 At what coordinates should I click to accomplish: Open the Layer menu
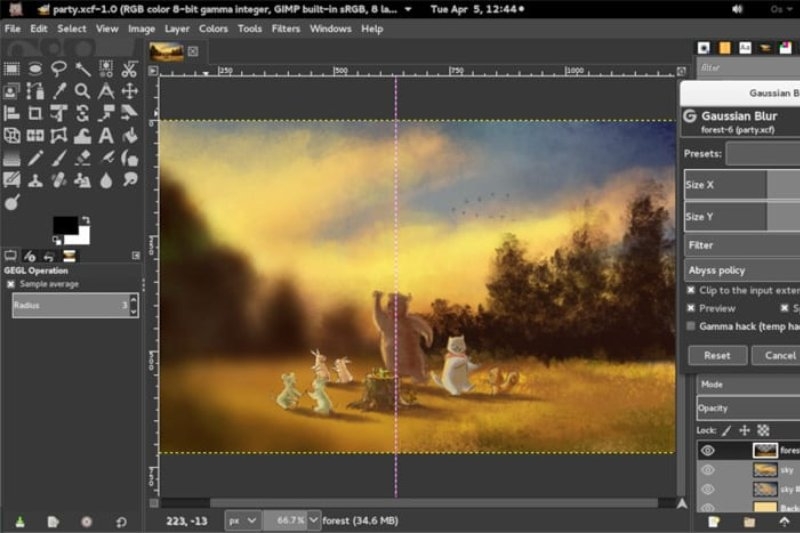click(x=177, y=29)
